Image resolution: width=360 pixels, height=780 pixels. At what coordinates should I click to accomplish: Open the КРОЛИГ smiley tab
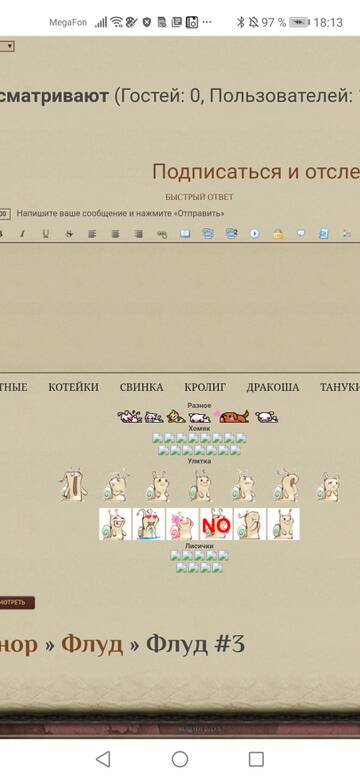205,388
